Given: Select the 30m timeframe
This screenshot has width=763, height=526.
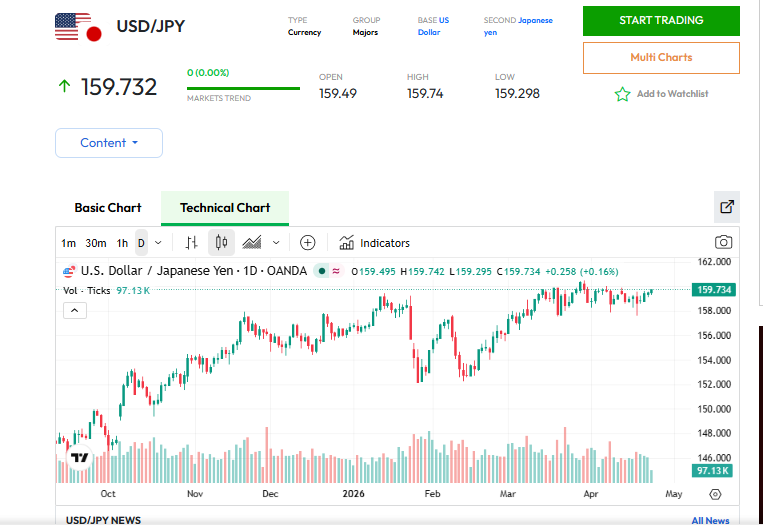Looking at the screenshot, I should pos(96,243).
